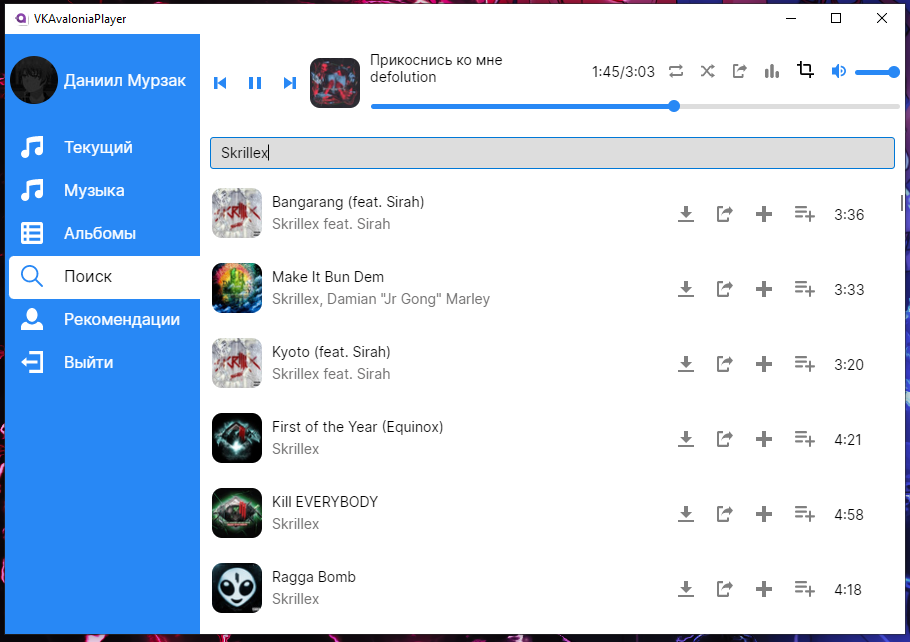Skip to the previous track
The width and height of the screenshot is (910, 642).
pyautogui.click(x=220, y=83)
